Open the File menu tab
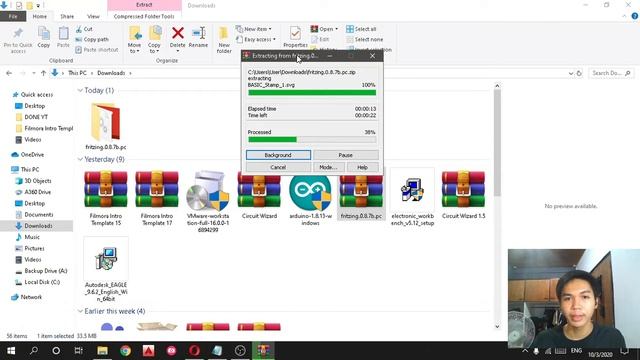 [x=13, y=16]
